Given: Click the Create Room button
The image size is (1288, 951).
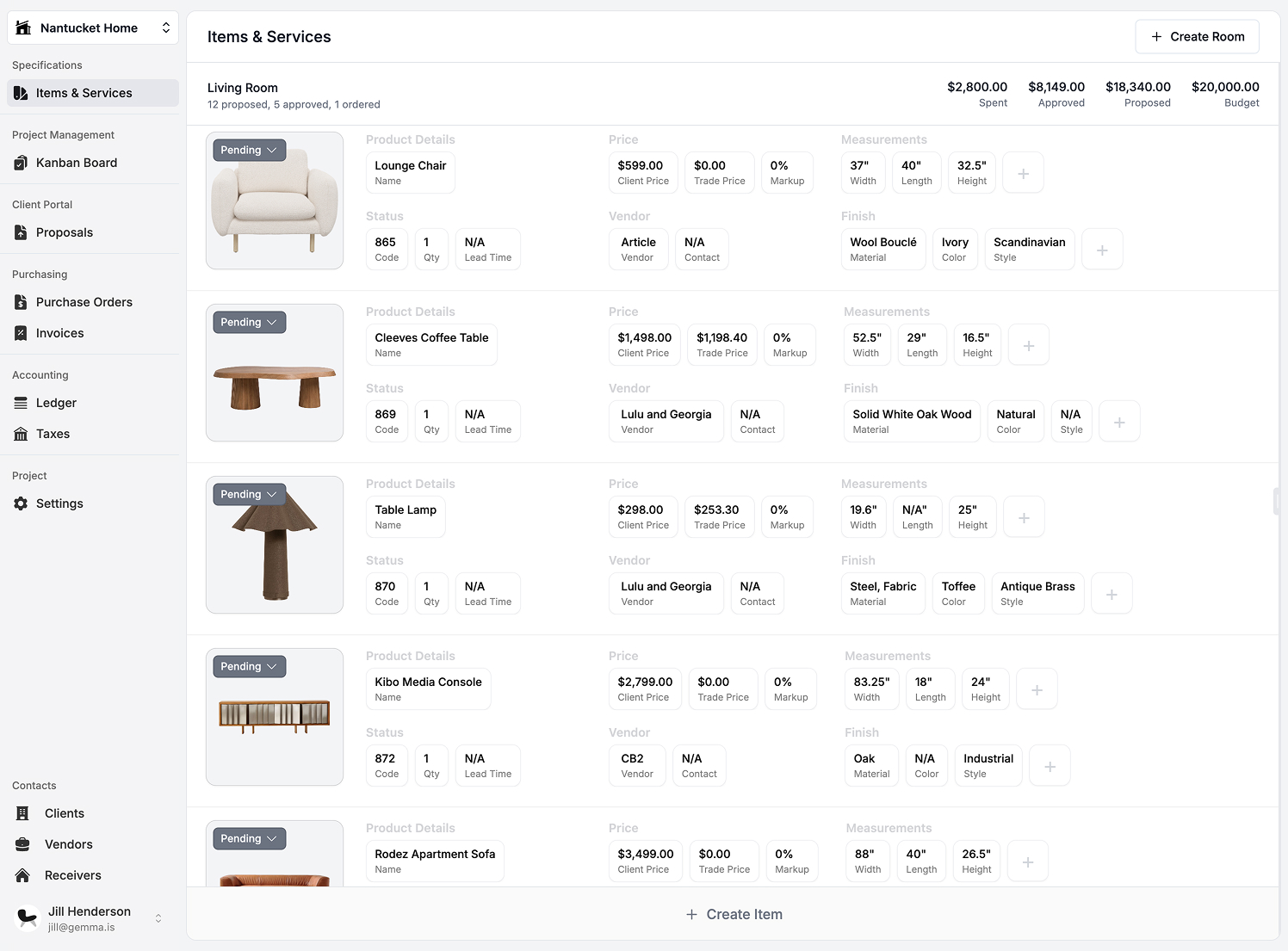Looking at the screenshot, I should pos(1197,36).
